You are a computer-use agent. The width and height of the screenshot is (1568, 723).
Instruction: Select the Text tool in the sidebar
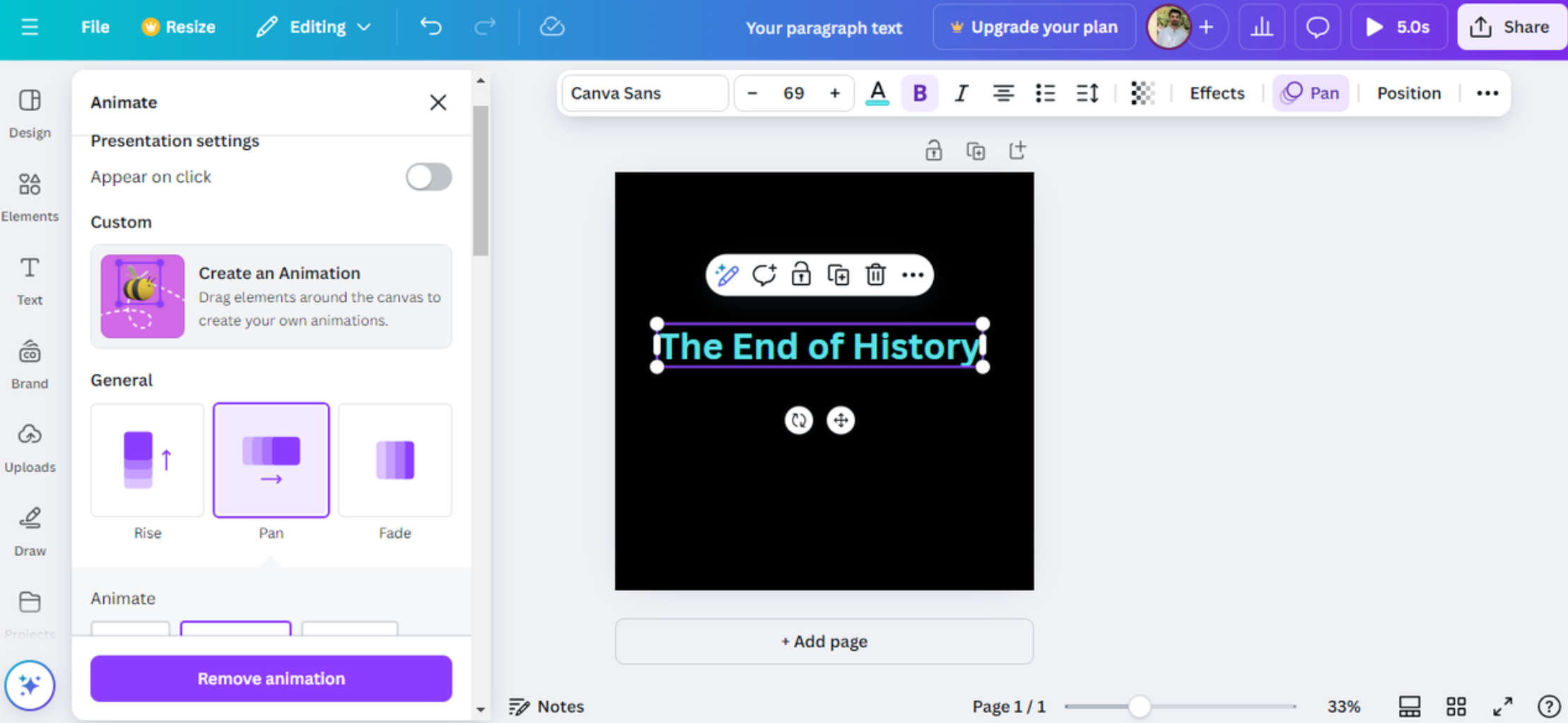[29, 278]
